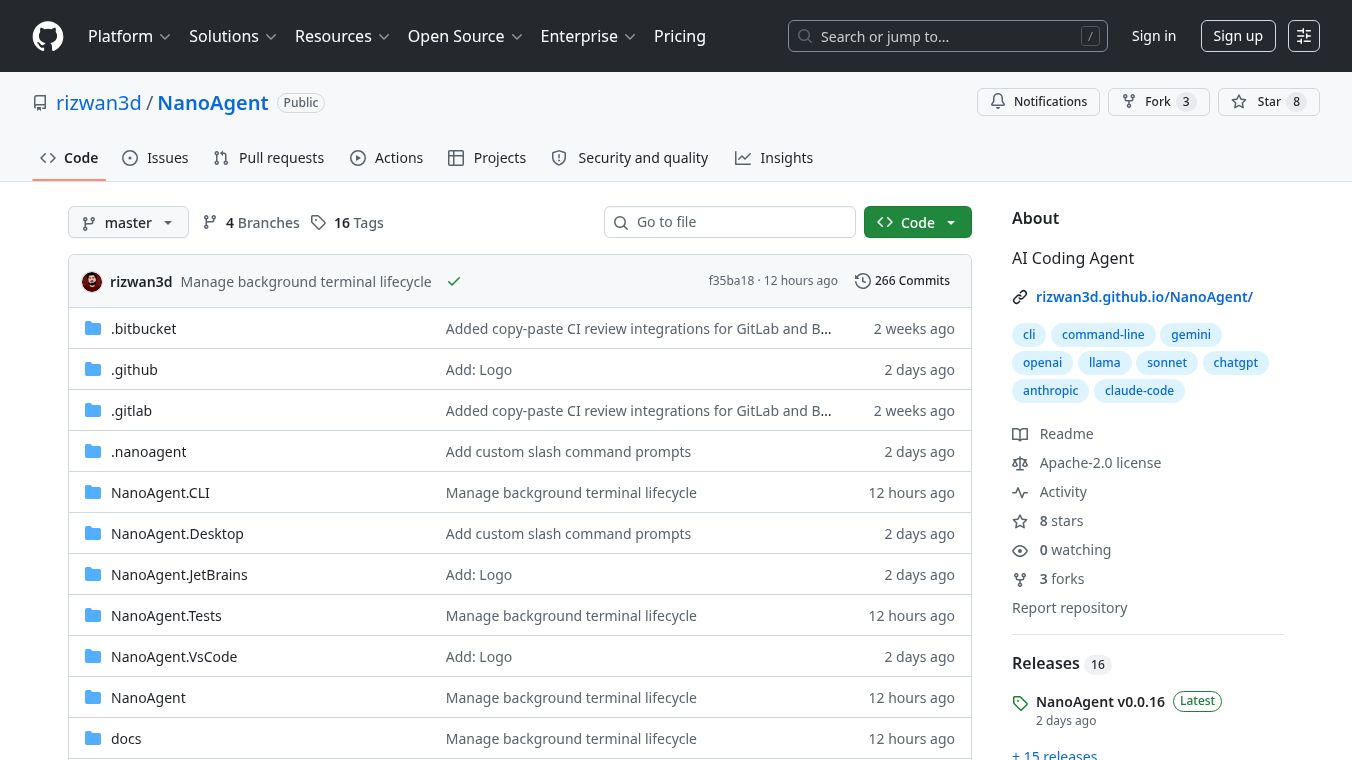
Task: Open rizwan3d avatar thumbnail
Action: (92, 282)
